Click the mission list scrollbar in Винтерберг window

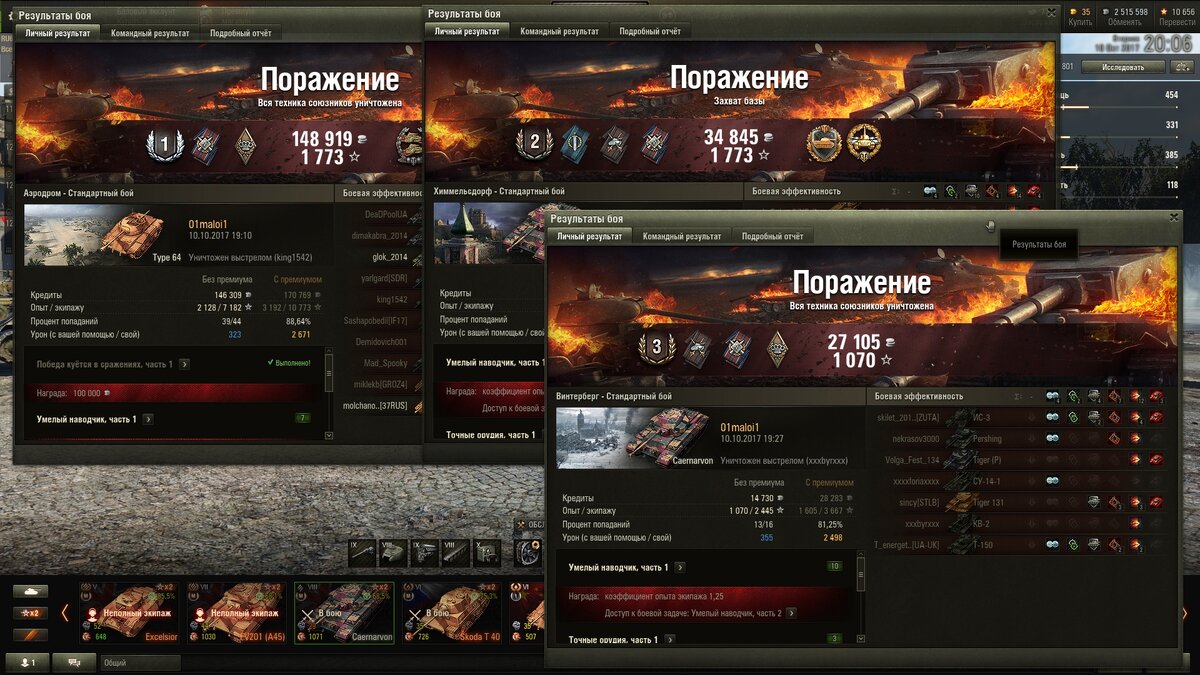pos(861,600)
